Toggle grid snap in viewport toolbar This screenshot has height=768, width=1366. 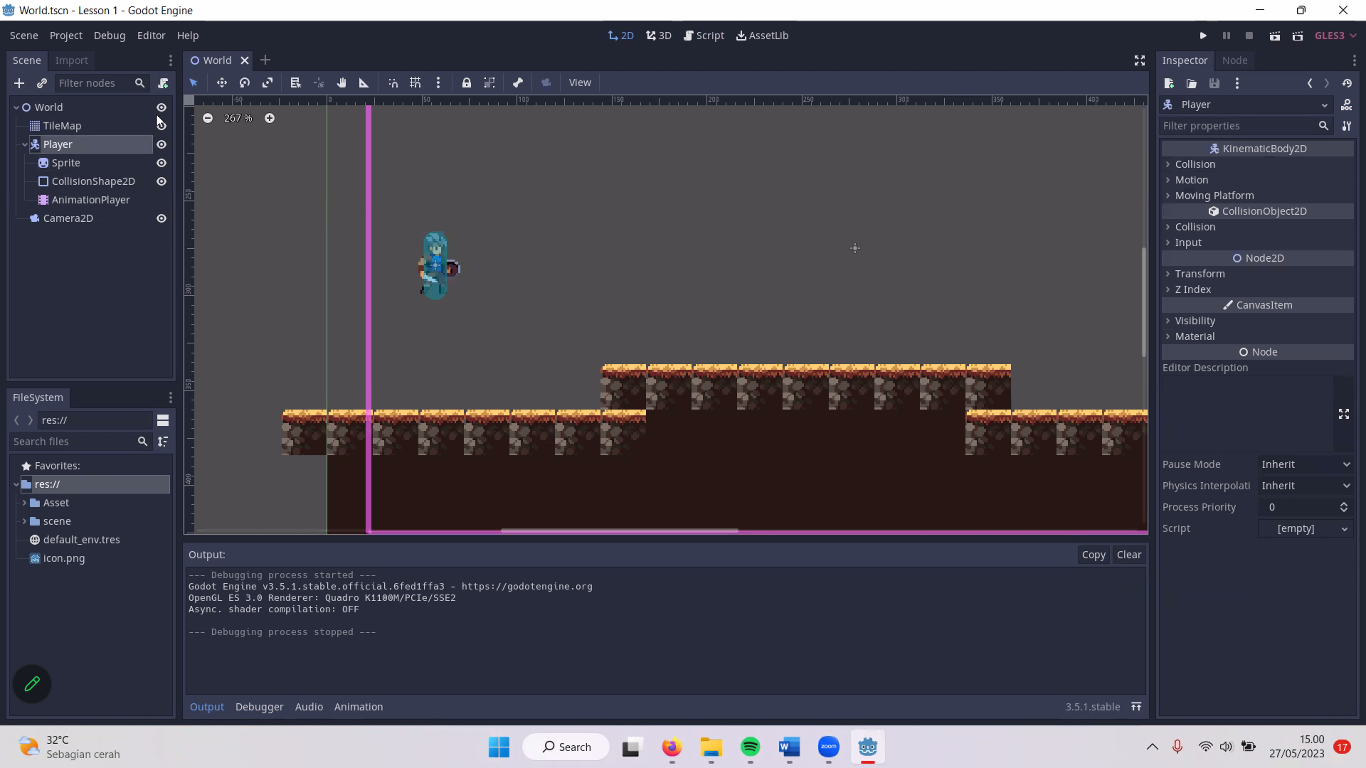(415, 83)
